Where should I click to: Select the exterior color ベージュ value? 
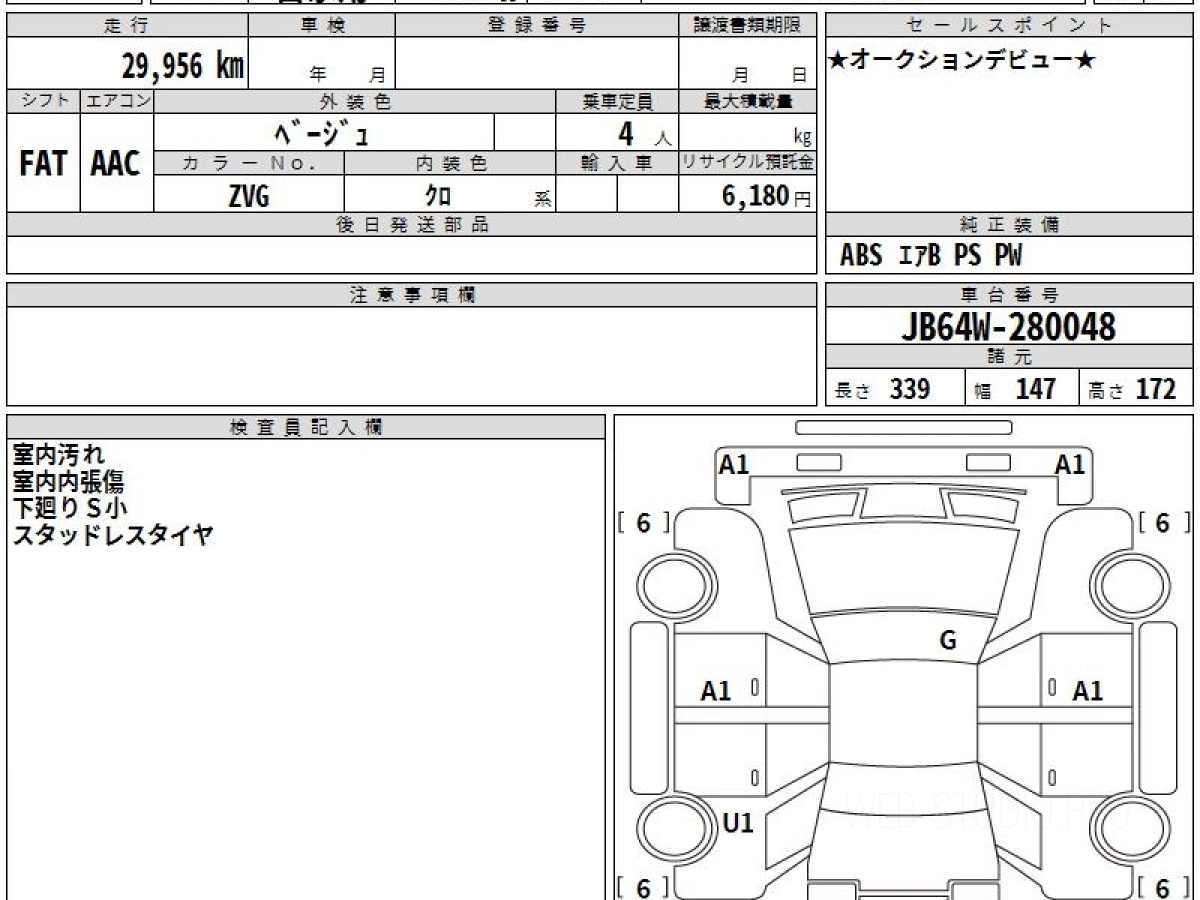click(x=323, y=132)
